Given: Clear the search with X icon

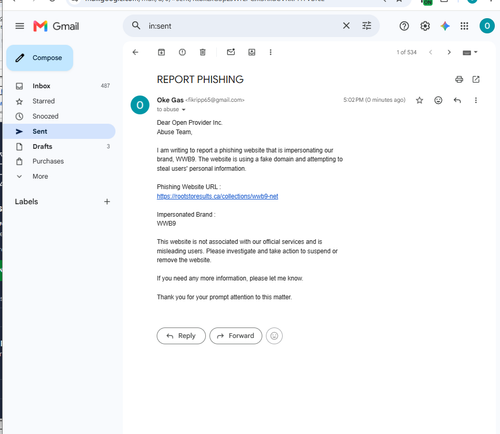Looking at the screenshot, I should pyautogui.click(x=346, y=26).
